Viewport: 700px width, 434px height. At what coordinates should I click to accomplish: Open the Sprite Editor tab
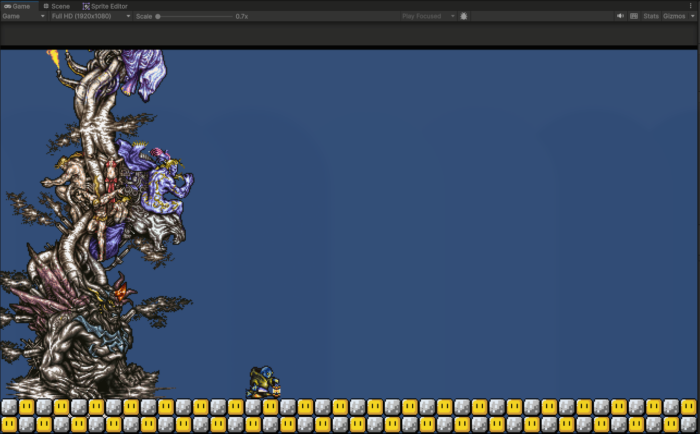coord(106,6)
